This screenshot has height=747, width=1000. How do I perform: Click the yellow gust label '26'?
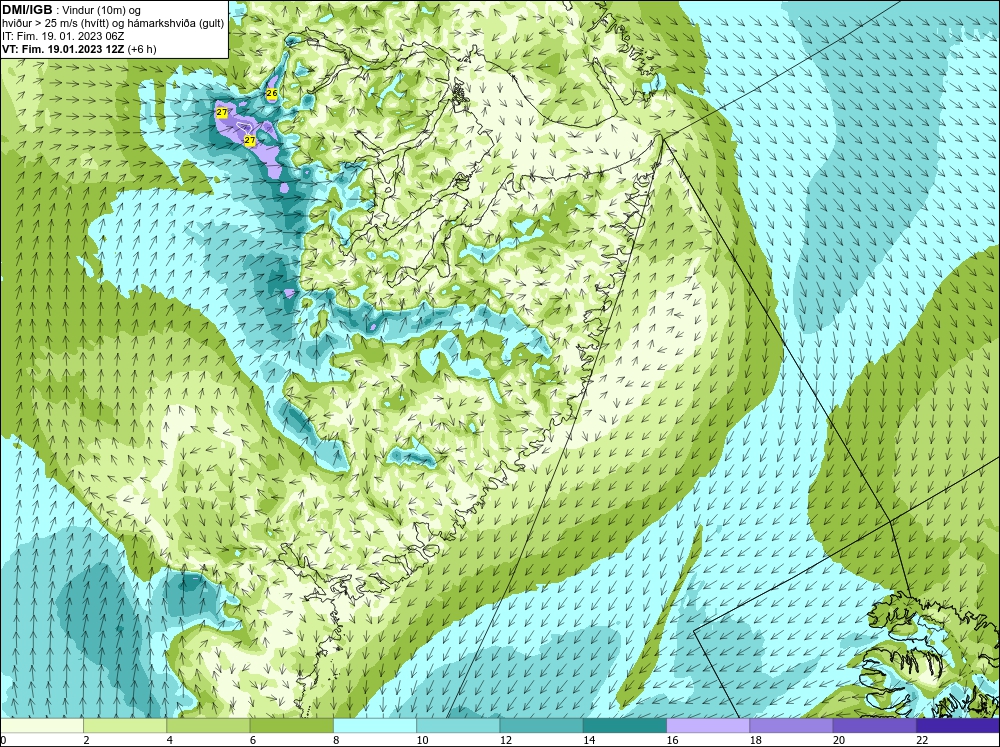[x=272, y=94]
